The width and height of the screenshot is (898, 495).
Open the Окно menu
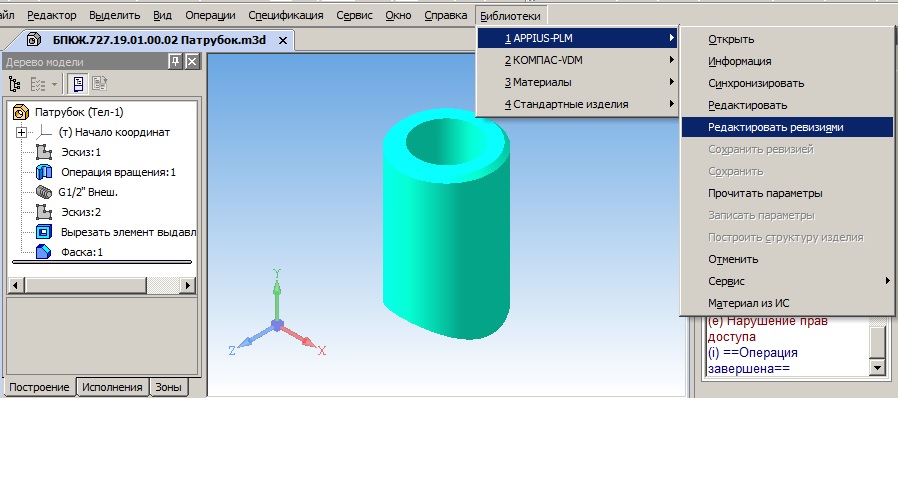(398, 15)
